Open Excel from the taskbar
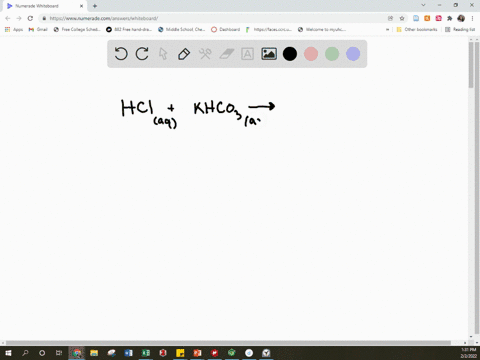This screenshot has width=480, height=360. [146, 353]
